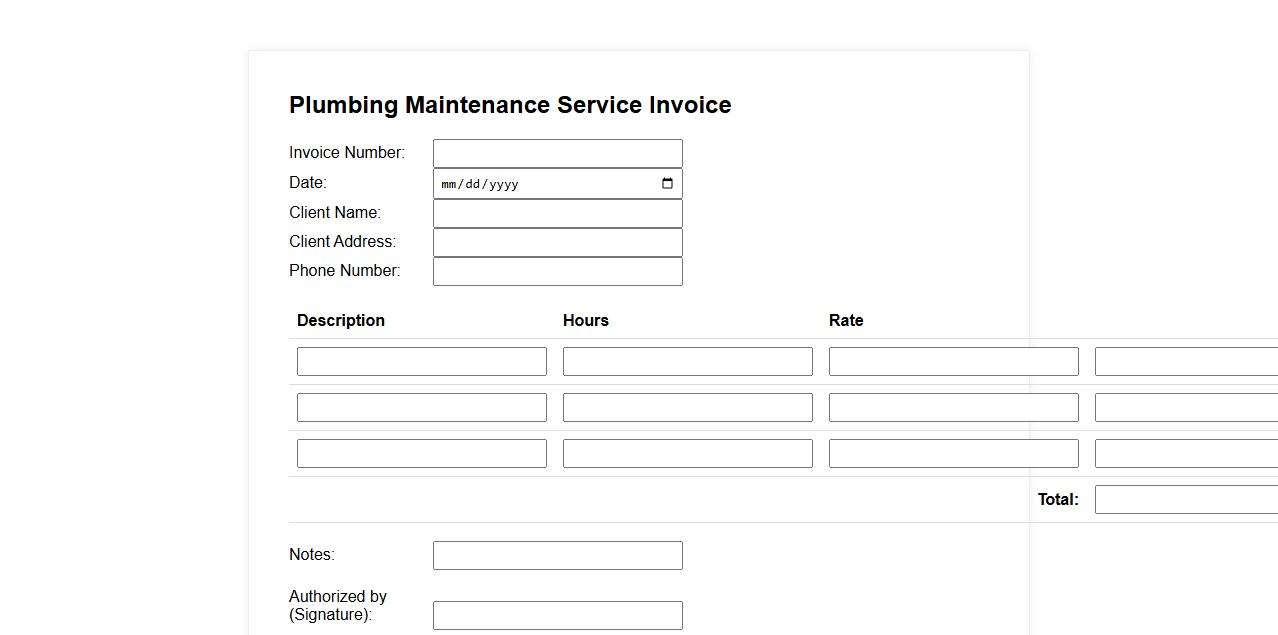
Task: Focus second row Rate input
Action: pyautogui.click(x=953, y=408)
